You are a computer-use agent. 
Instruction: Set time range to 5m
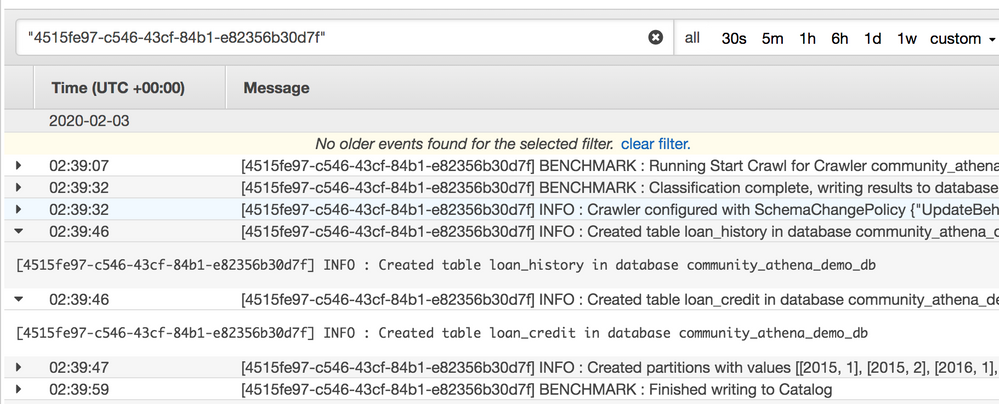(x=773, y=38)
